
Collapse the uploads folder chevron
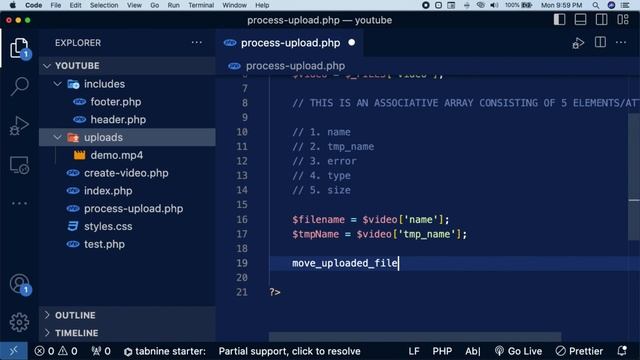point(58,138)
